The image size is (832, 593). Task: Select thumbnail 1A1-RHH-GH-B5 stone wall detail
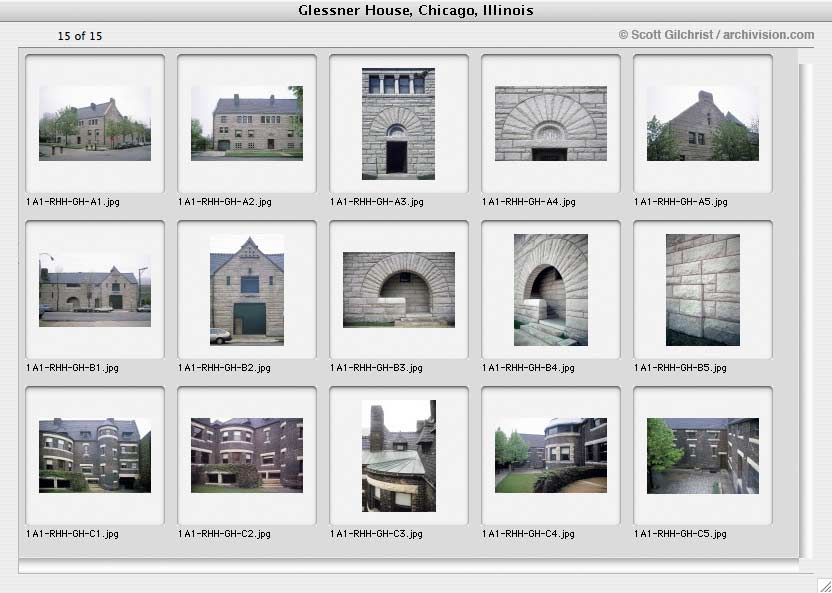coord(703,290)
